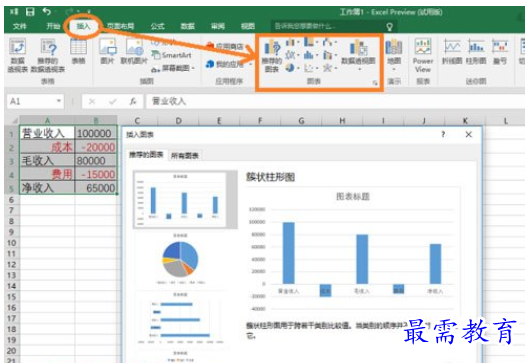Viewport: 525px width, 363px height.
Task: Select the pie chart icon in Charts group
Action: pyautogui.click(x=290, y=68)
